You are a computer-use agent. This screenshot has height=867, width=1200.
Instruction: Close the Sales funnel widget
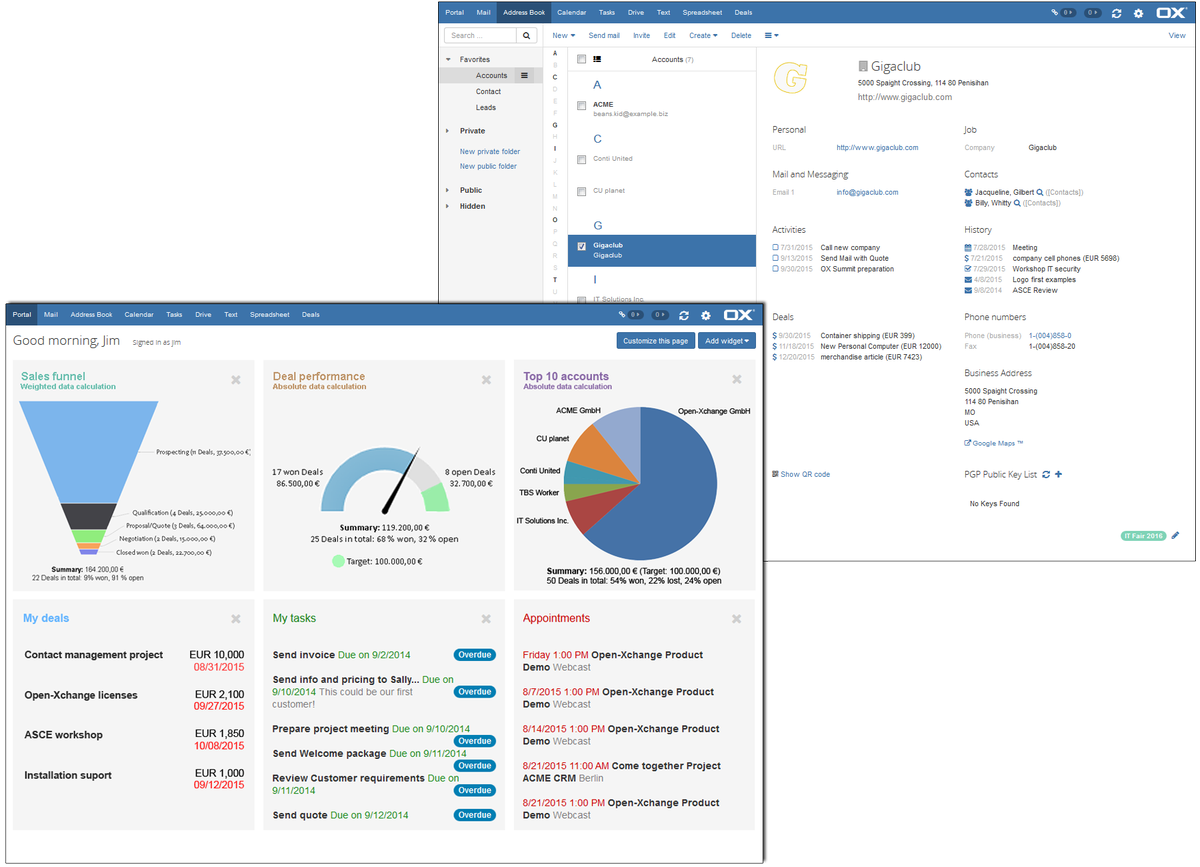click(x=236, y=380)
